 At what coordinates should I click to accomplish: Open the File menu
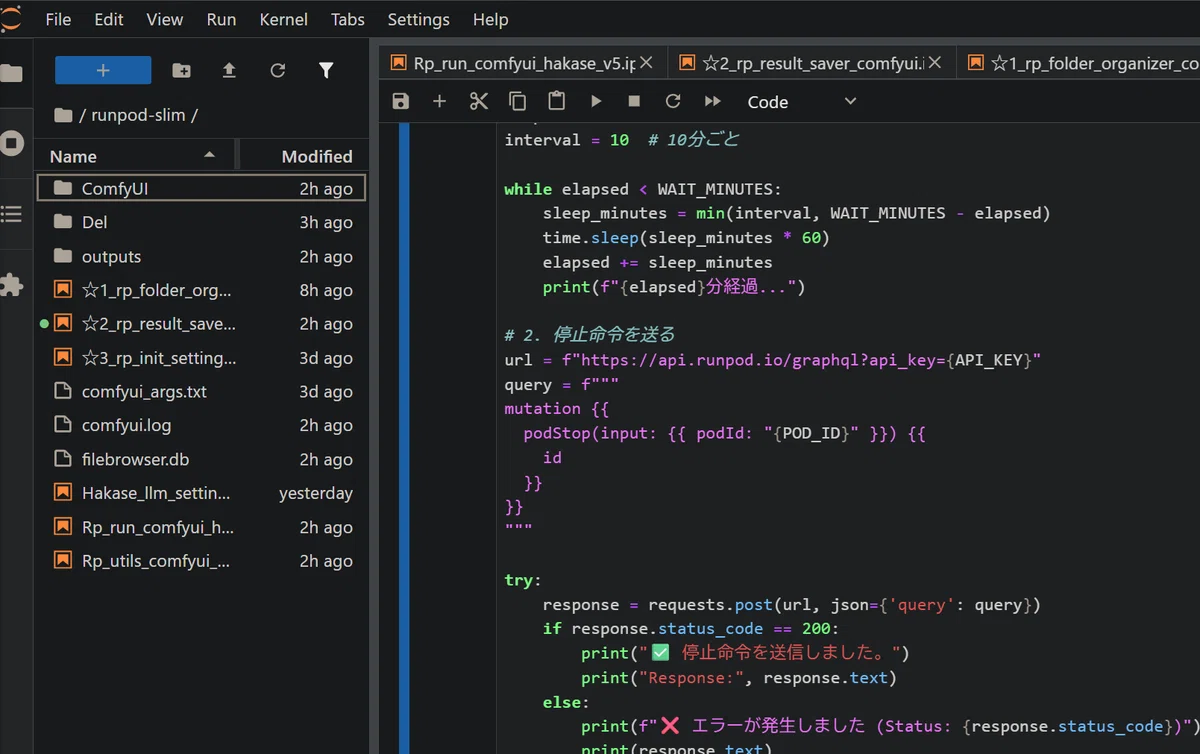tap(58, 19)
